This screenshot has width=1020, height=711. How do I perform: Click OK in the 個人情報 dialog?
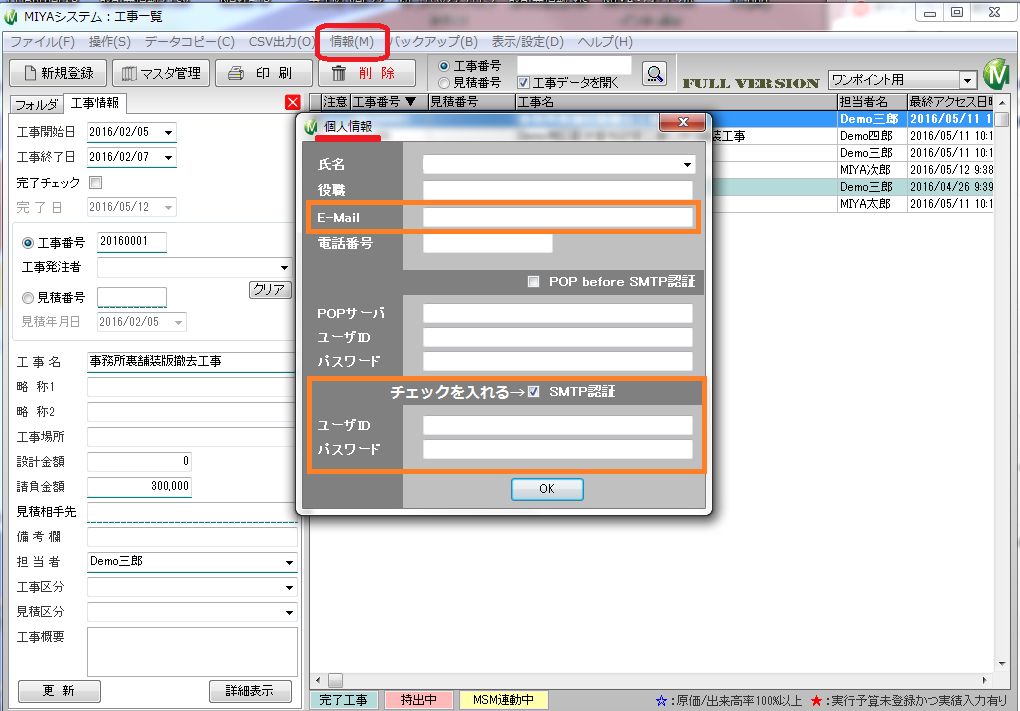(547, 489)
